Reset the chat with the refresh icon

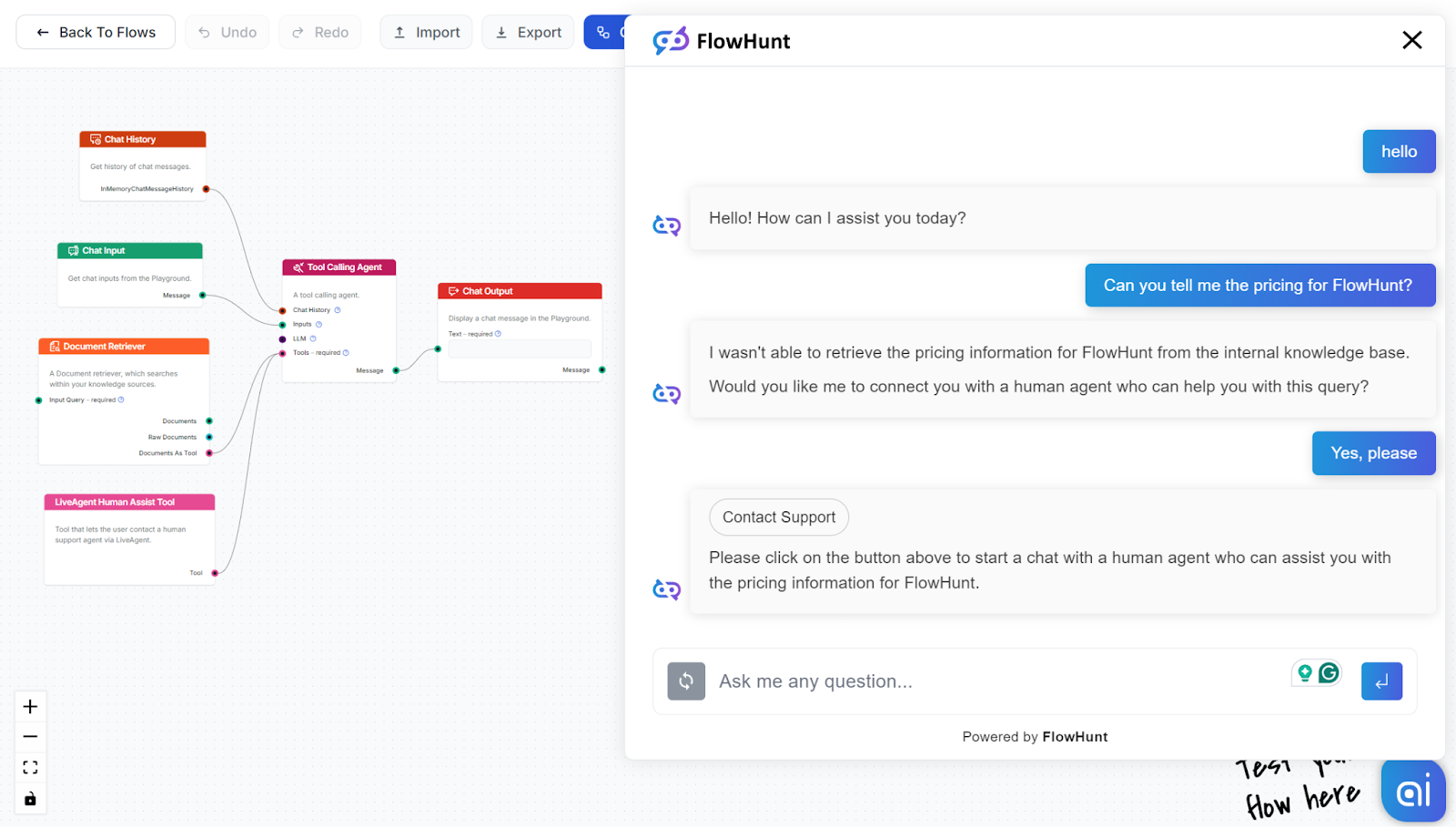[686, 681]
